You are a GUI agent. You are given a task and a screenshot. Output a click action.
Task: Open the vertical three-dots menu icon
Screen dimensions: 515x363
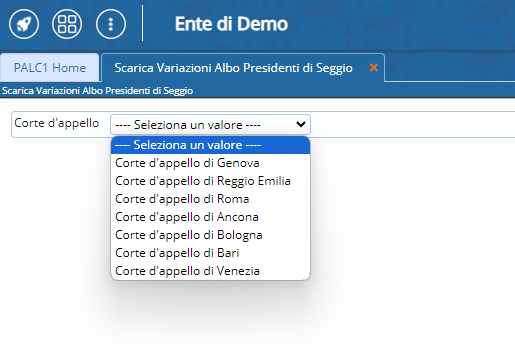coord(111,24)
